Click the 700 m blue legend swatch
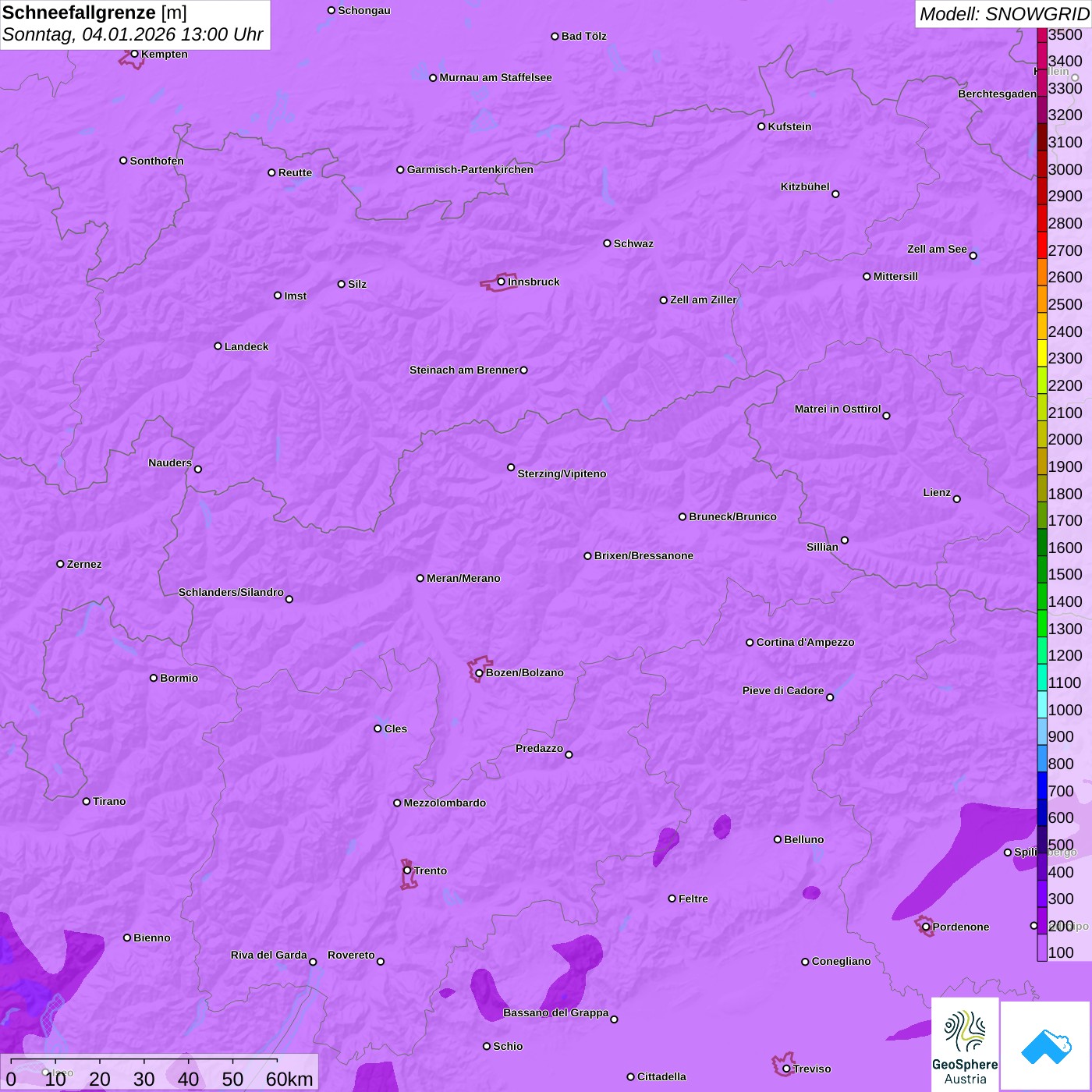 point(1041,785)
